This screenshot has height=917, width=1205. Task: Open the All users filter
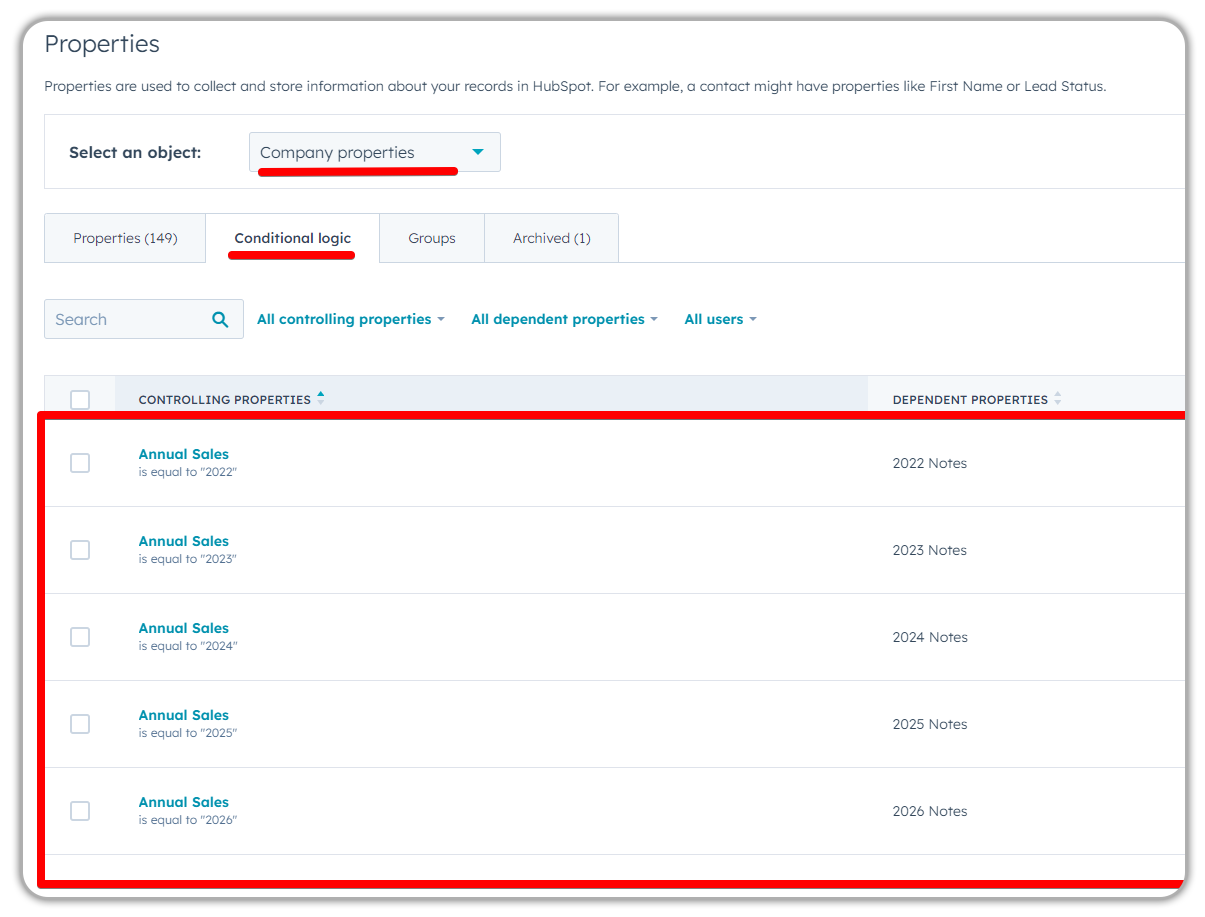tap(720, 320)
